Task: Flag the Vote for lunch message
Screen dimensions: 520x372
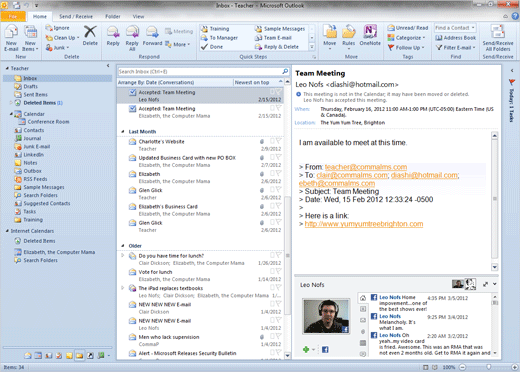Action: 279,271
